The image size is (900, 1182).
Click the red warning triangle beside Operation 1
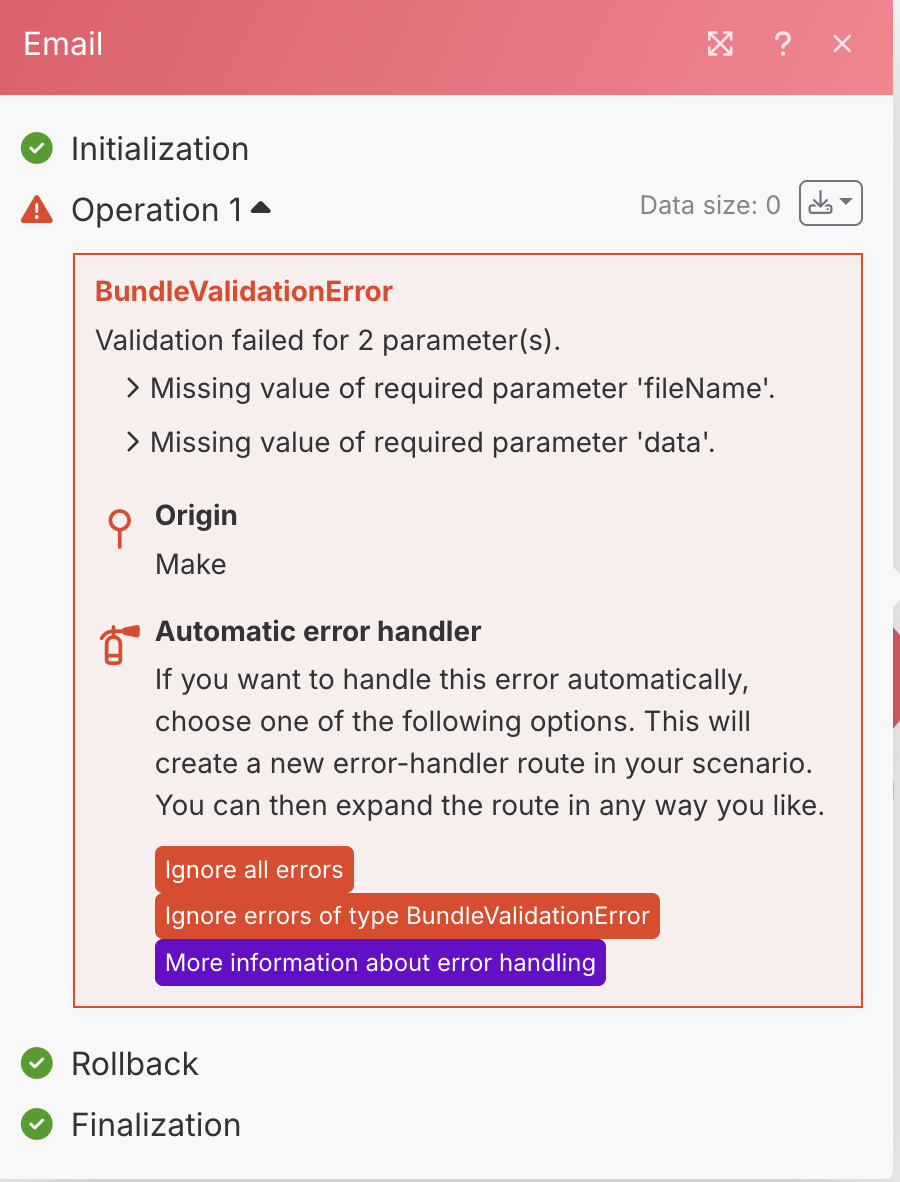pyautogui.click(x=37, y=210)
